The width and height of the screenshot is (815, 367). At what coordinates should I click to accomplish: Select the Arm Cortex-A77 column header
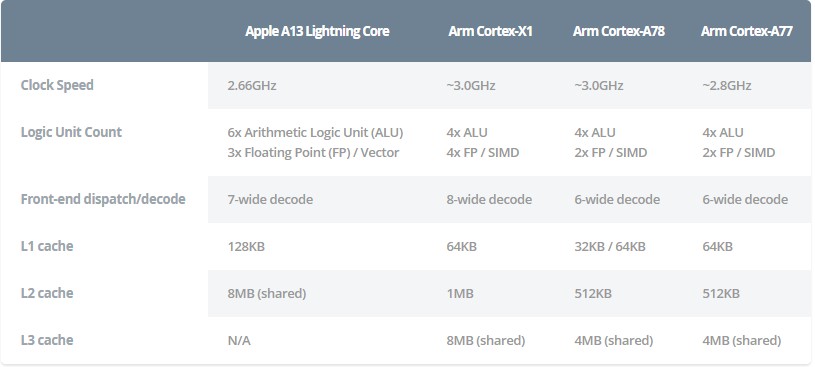pyautogui.click(x=746, y=31)
